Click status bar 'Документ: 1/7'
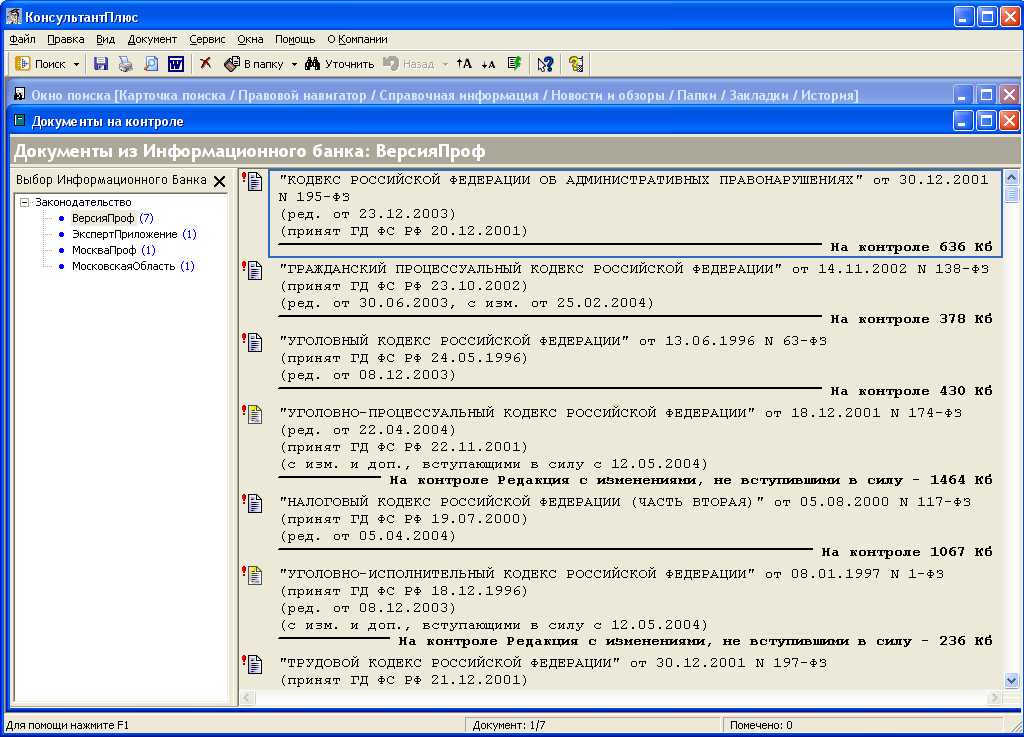1024x737 pixels. (509, 725)
